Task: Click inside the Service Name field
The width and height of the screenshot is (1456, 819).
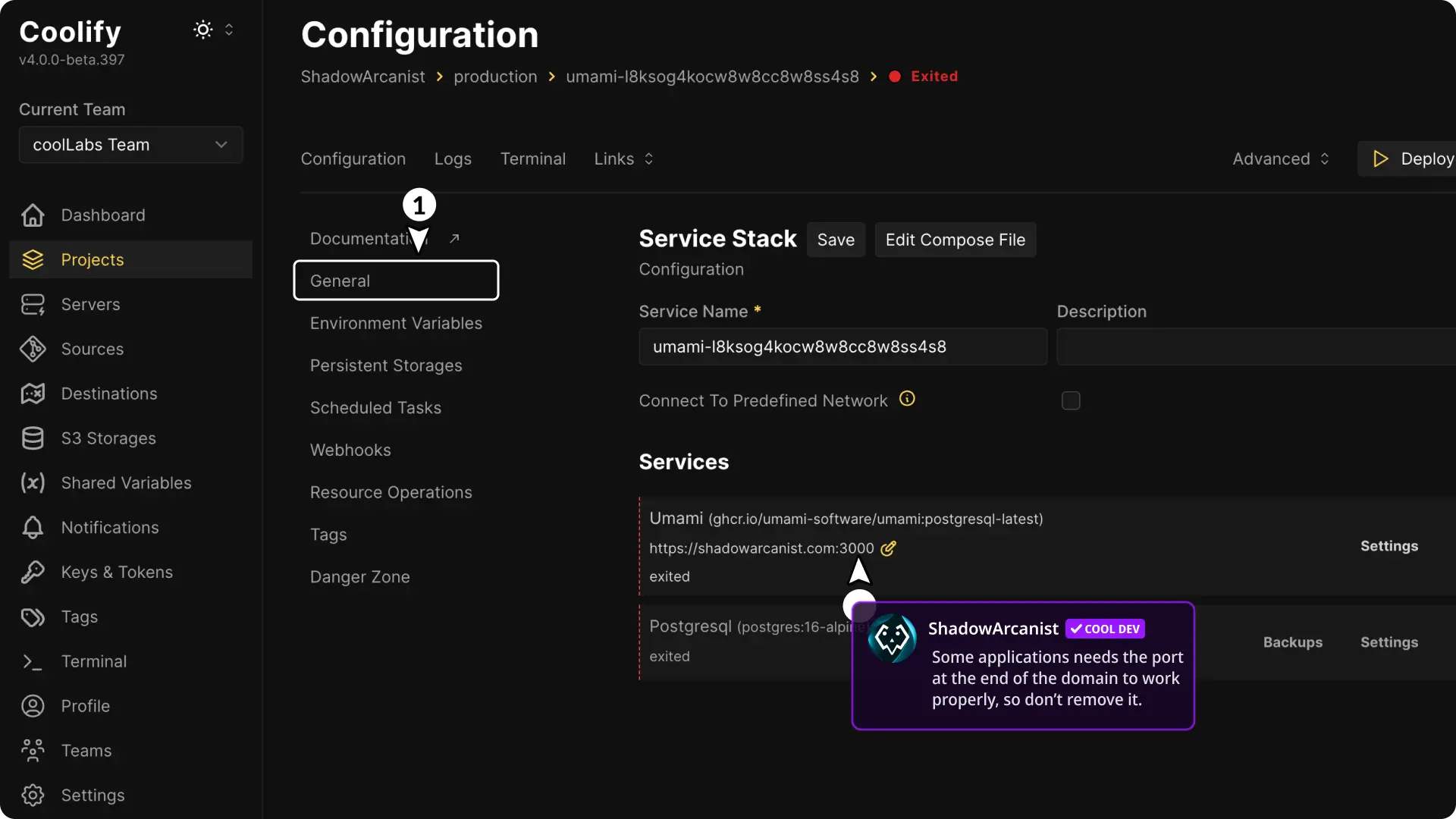Action: (x=842, y=347)
